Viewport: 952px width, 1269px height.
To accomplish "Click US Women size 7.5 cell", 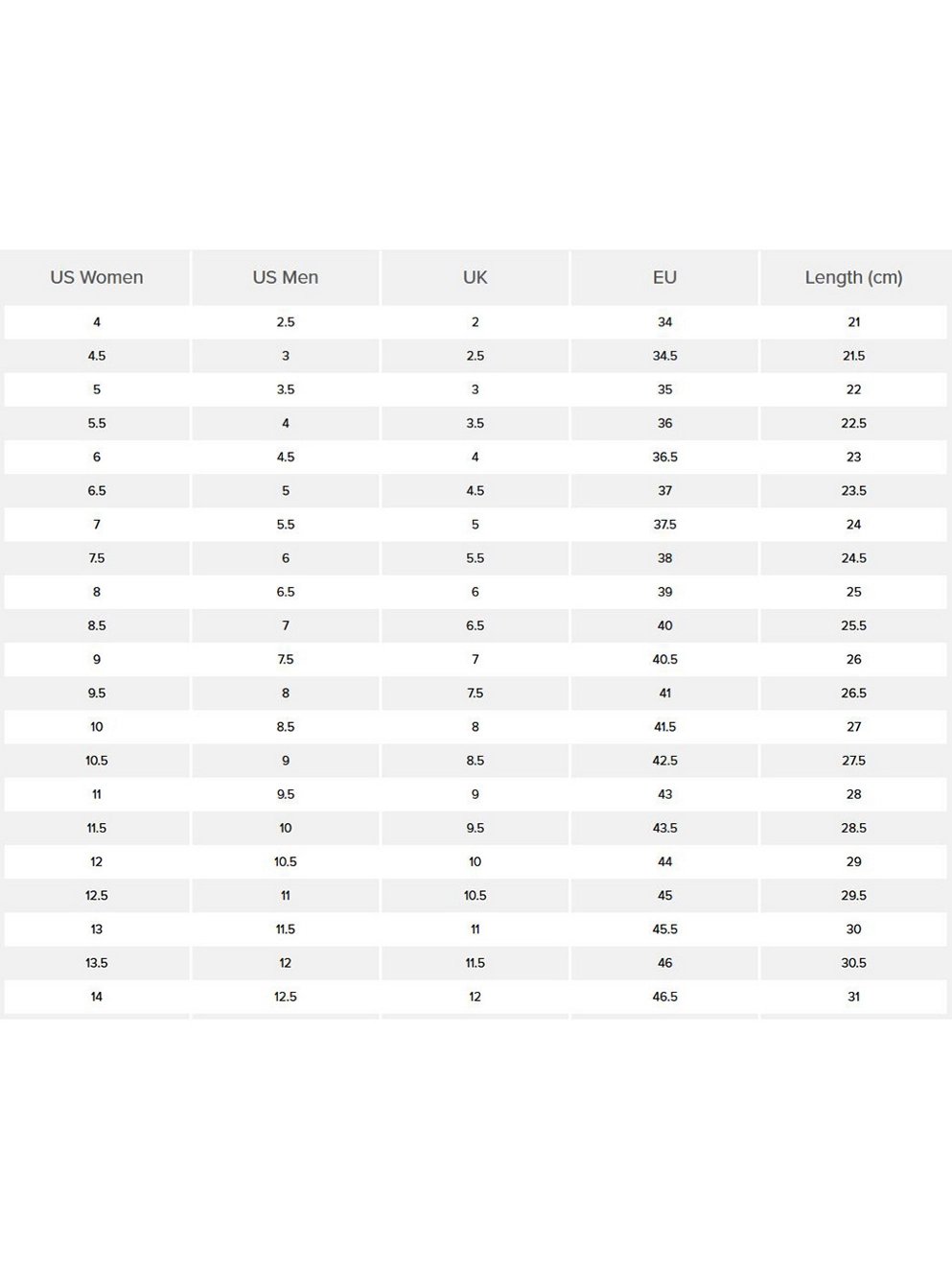I will point(97,558).
